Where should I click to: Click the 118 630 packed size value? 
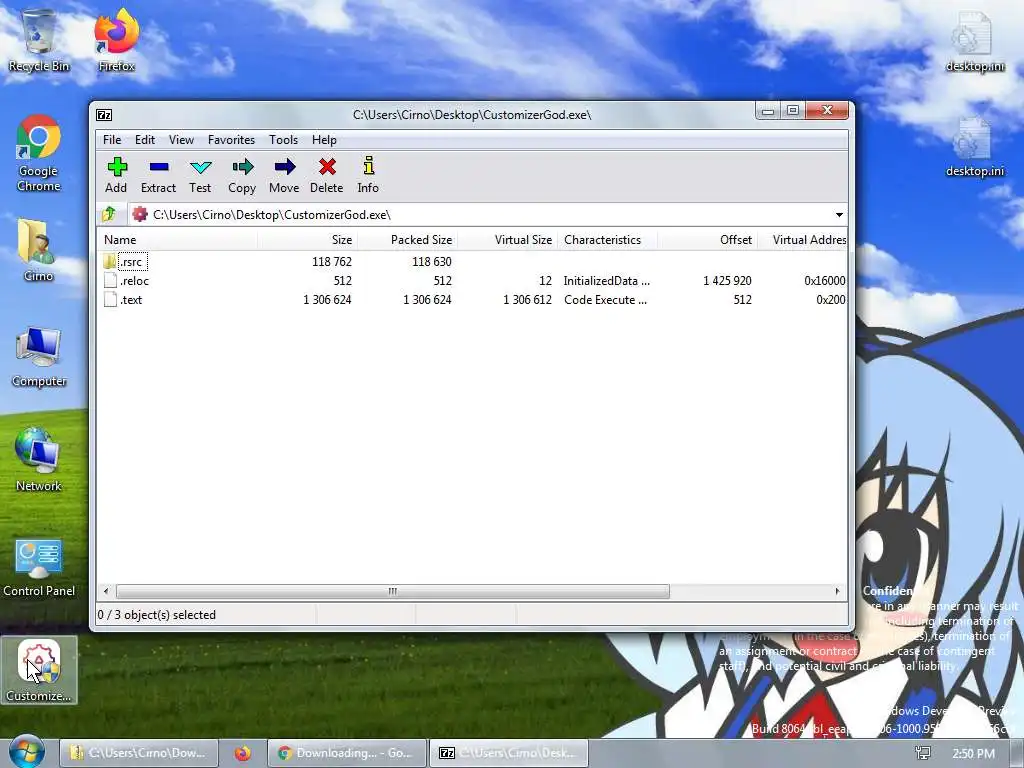tap(432, 262)
